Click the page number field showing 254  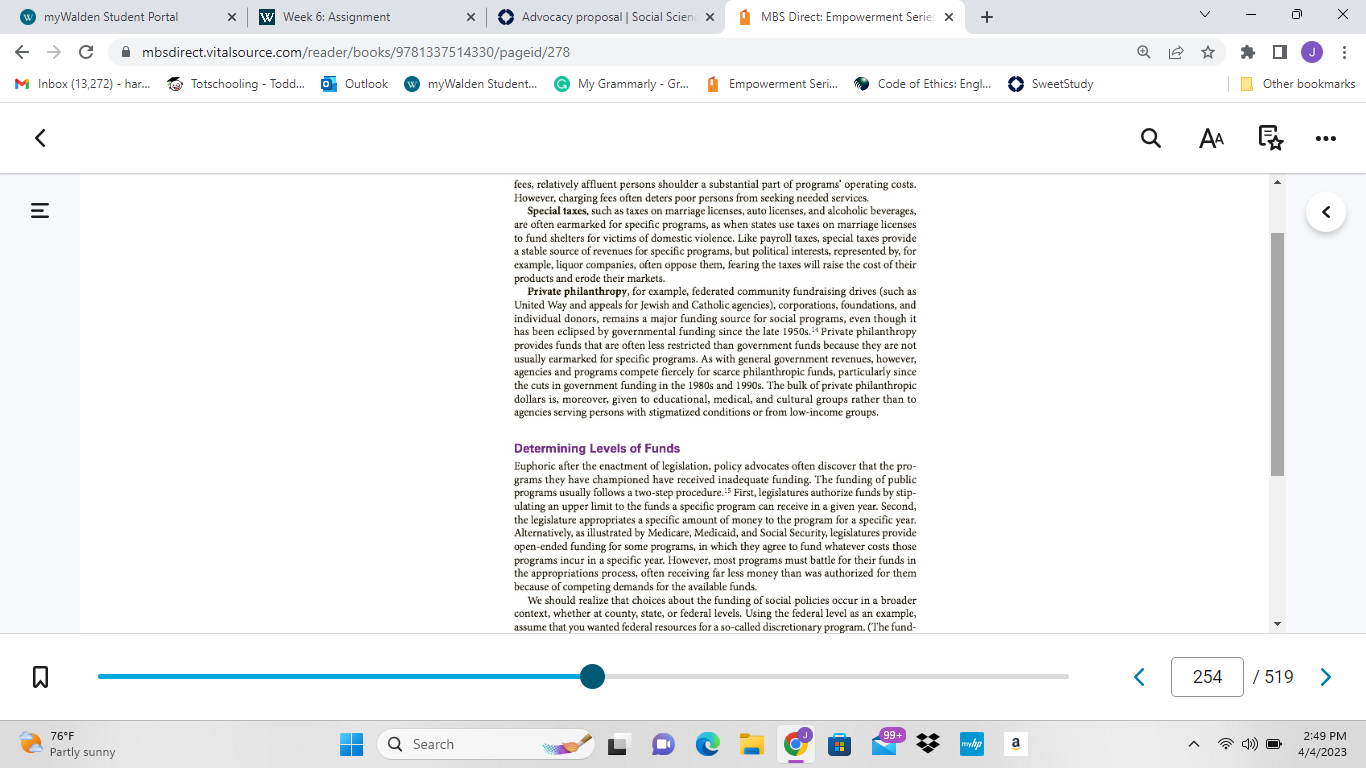point(1207,677)
